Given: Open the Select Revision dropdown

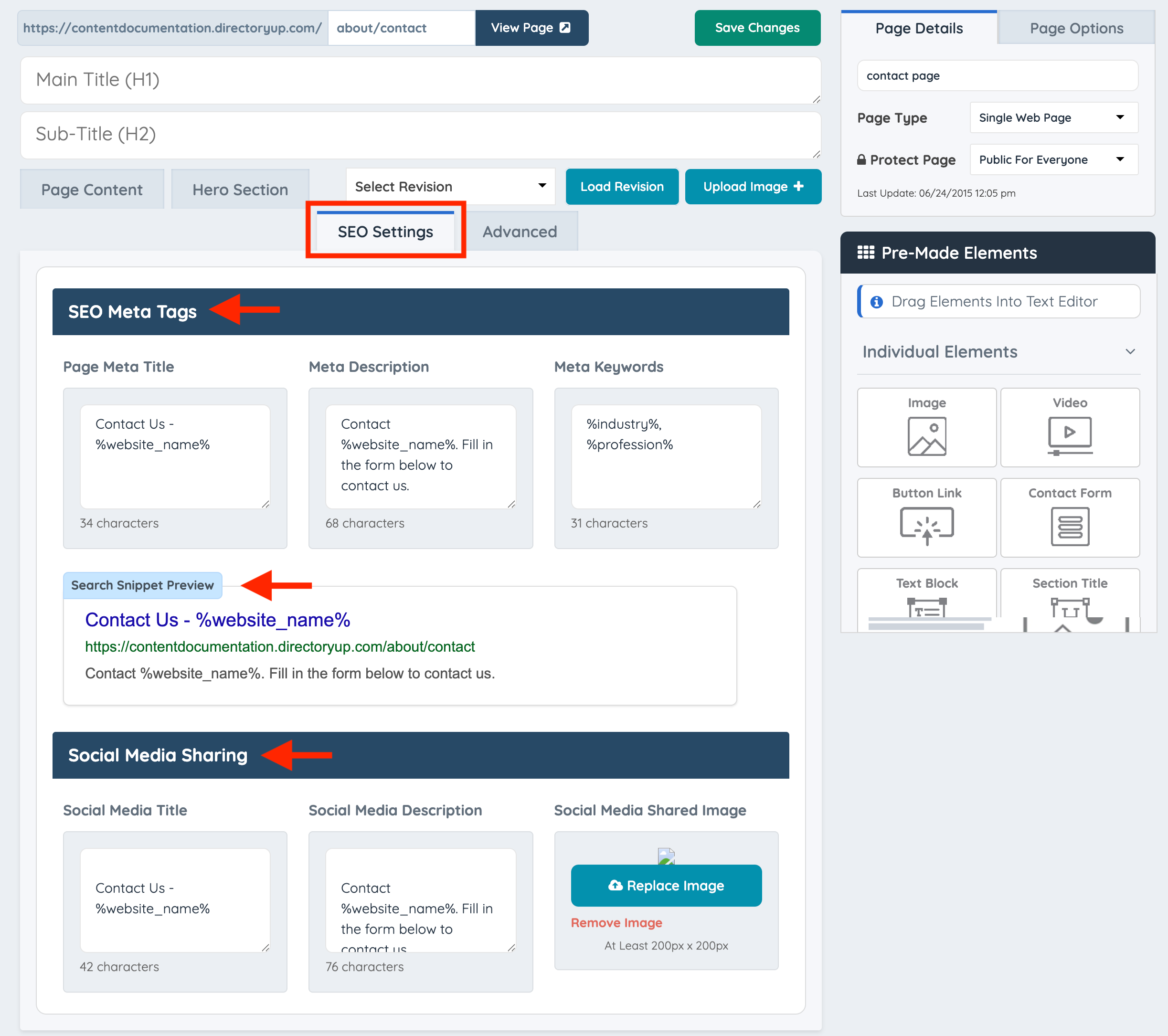Looking at the screenshot, I should (x=450, y=186).
